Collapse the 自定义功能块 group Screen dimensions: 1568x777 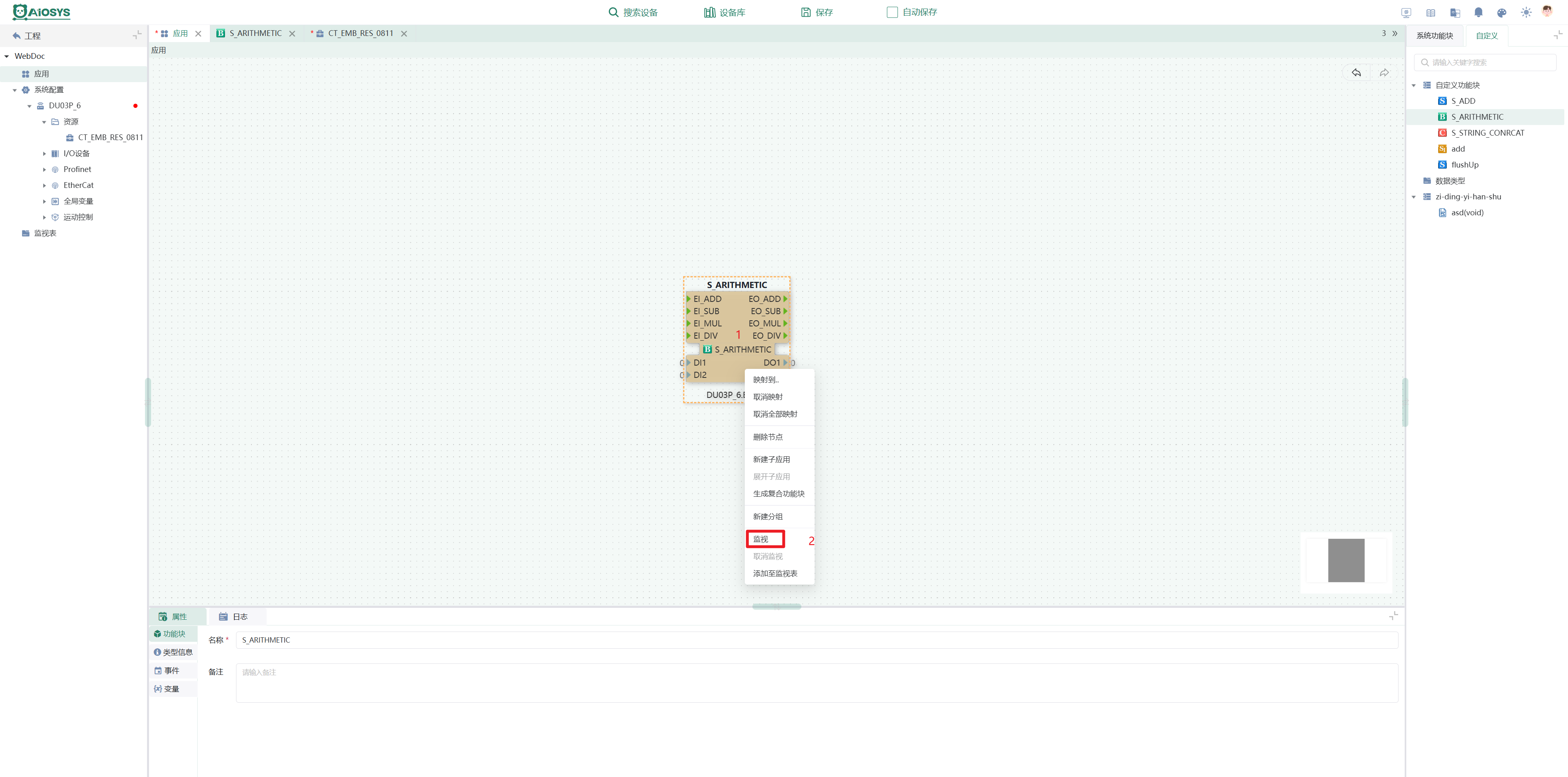click(x=1413, y=85)
